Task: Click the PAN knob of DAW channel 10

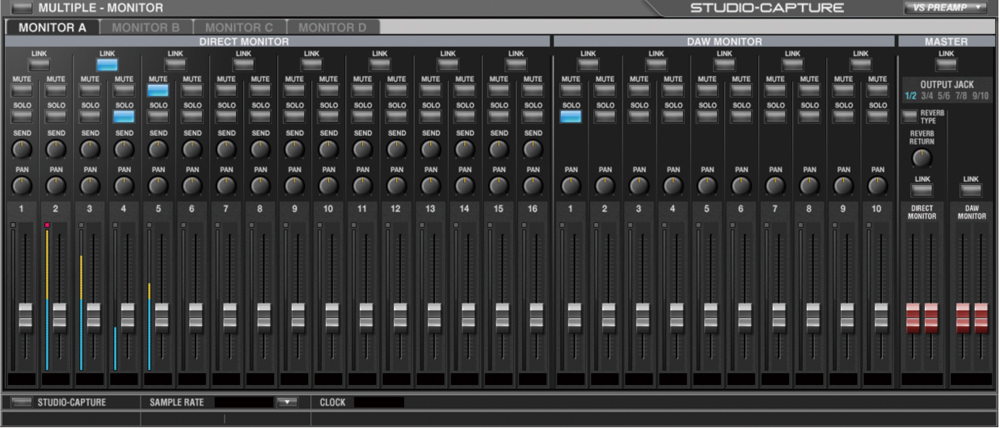Action: [878, 186]
